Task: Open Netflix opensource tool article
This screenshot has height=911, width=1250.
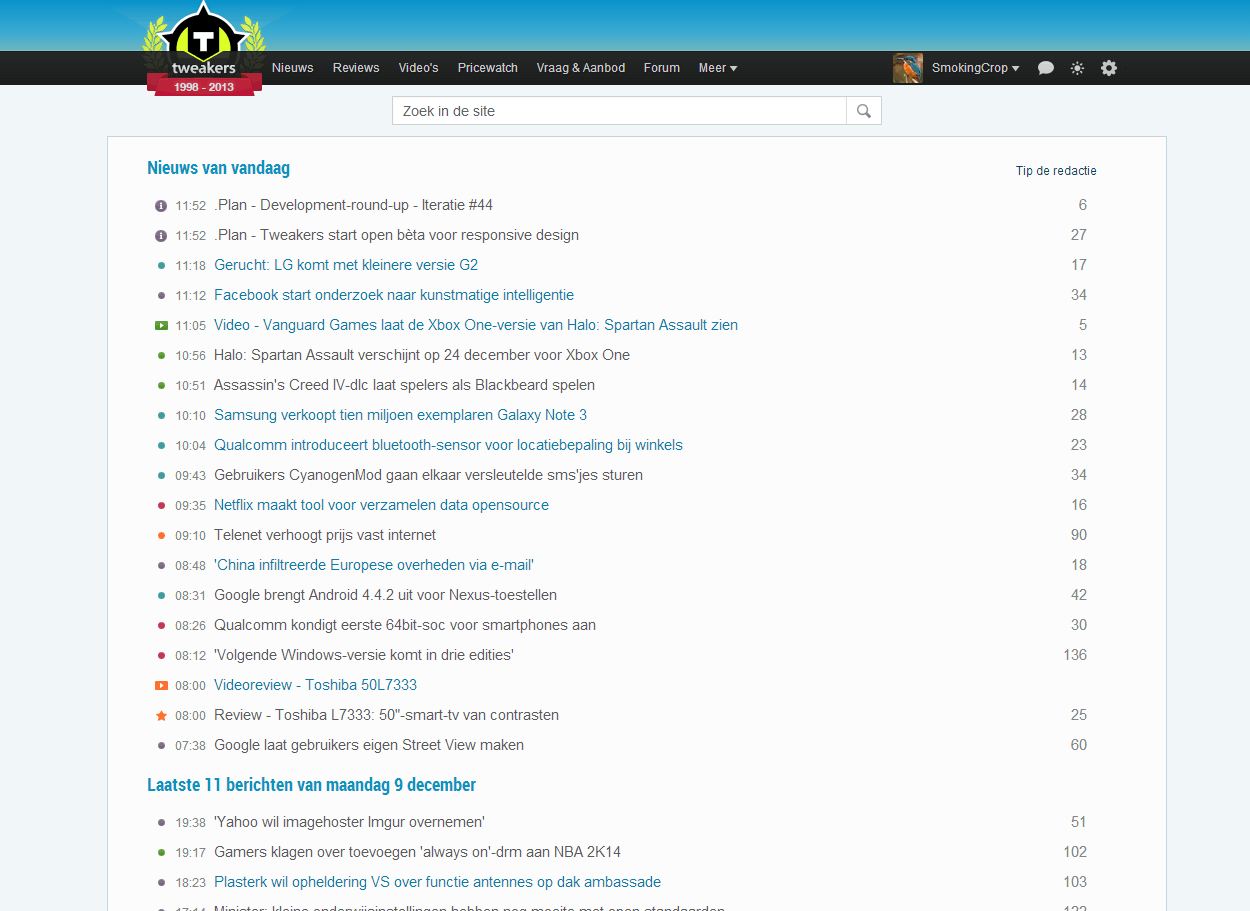Action: pyautogui.click(x=381, y=505)
